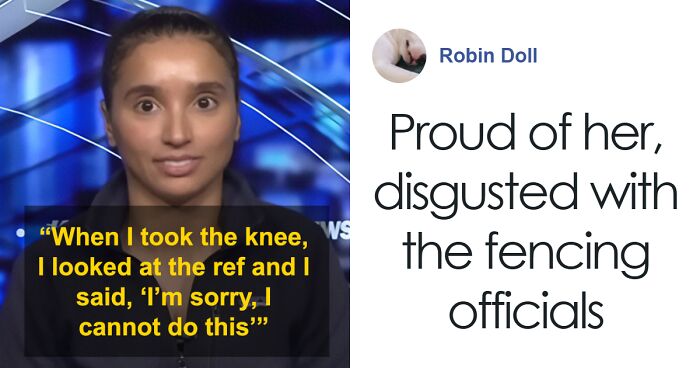Click the Robin Doll username link
This screenshot has height=368, width=700.
488,56
